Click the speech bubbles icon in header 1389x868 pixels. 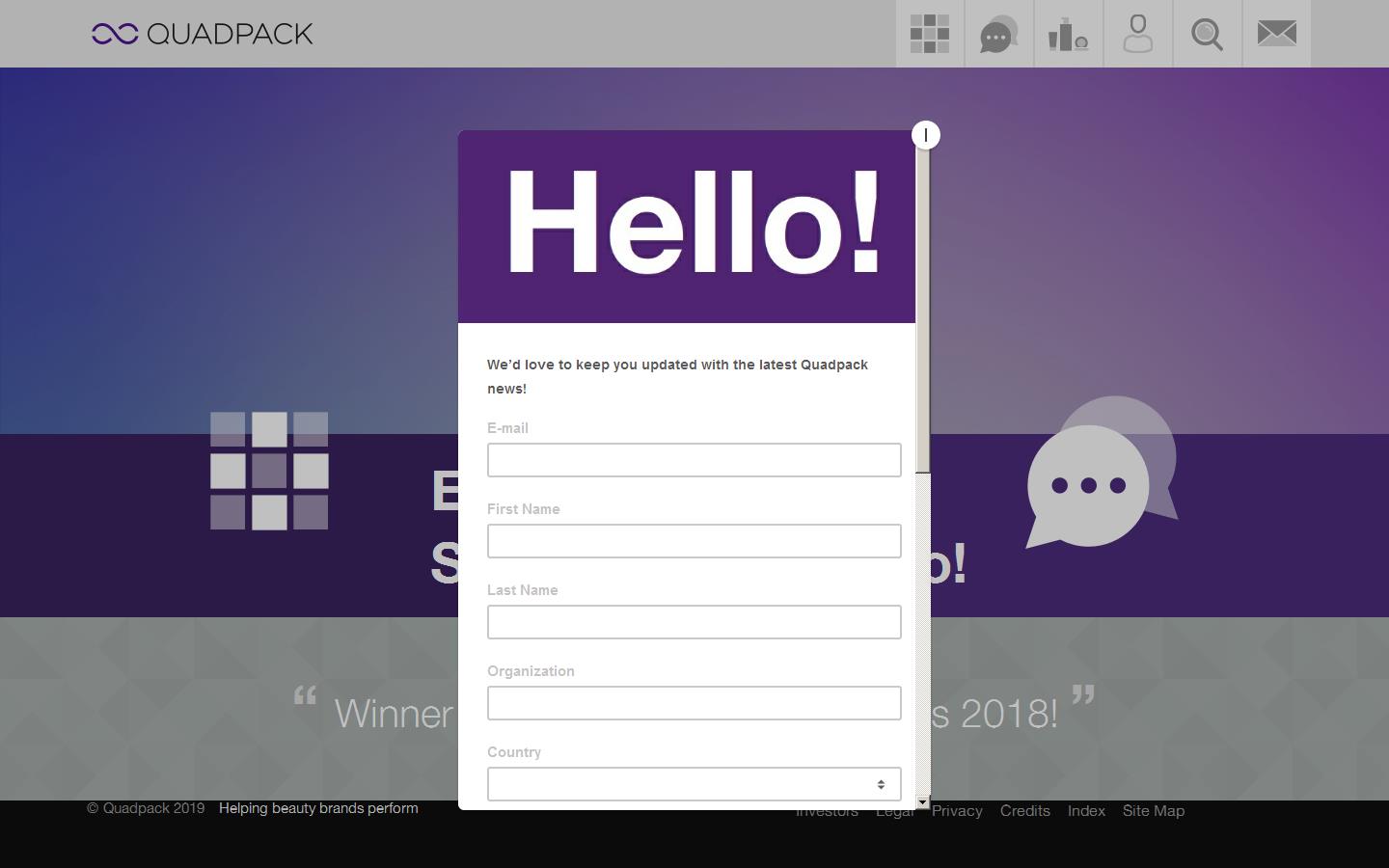click(999, 34)
